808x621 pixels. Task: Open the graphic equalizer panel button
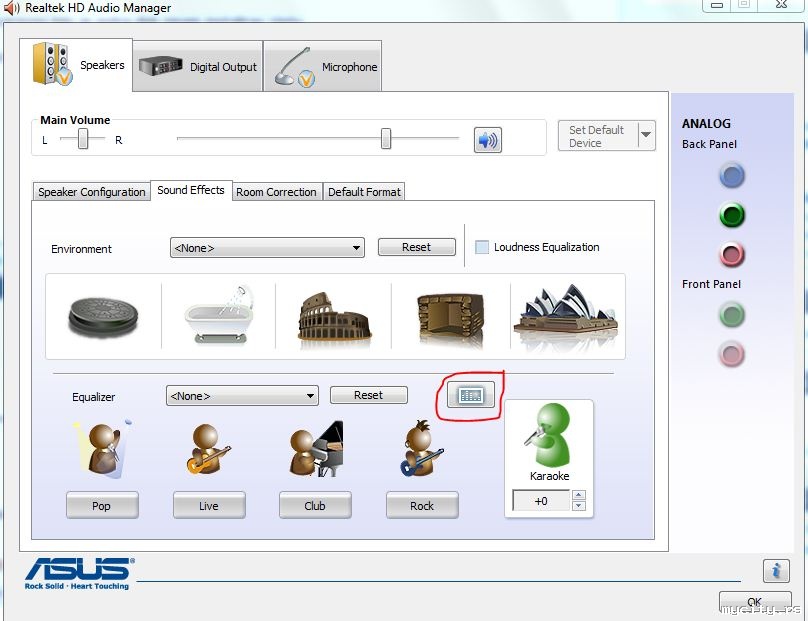click(x=470, y=395)
